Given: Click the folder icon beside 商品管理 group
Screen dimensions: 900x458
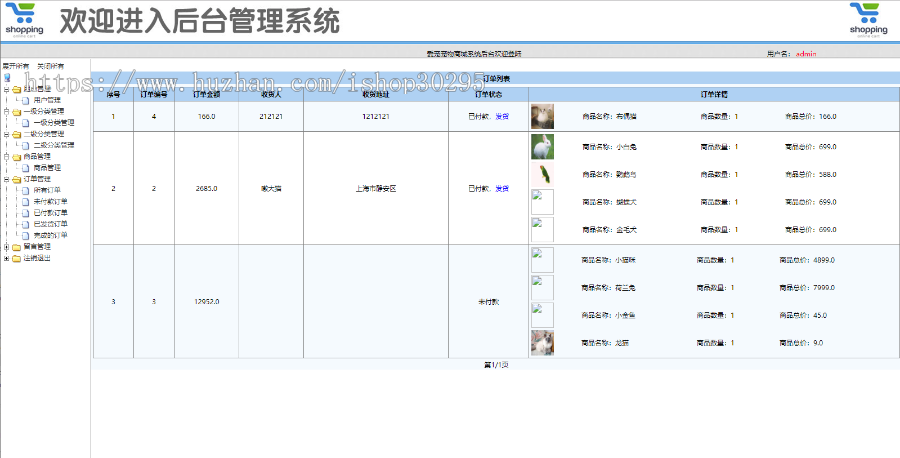Looking at the screenshot, I should pos(17,157).
